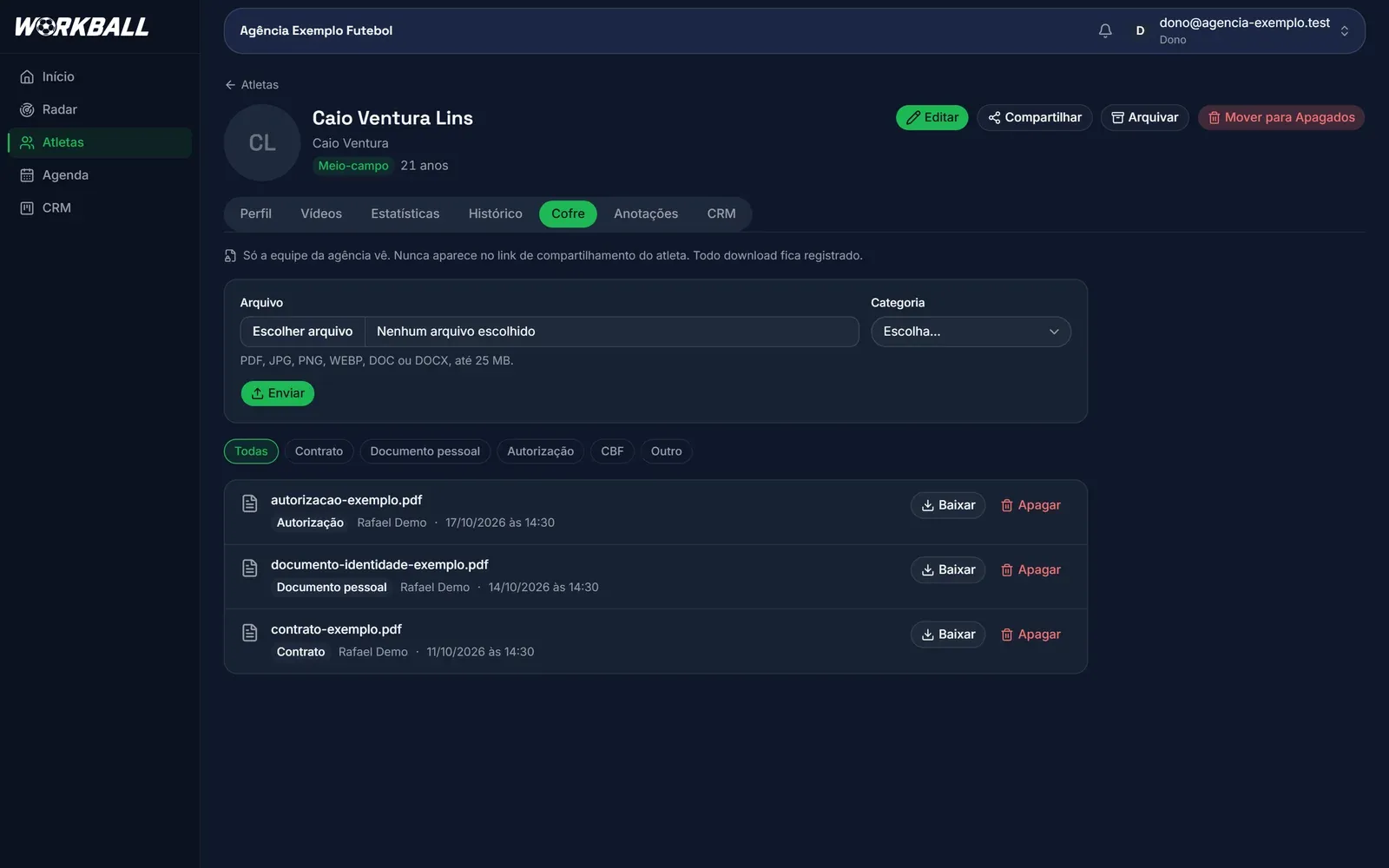Screen dimensions: 1389x868
Task: Click the file icon of documento-identidade-exemplo.pdf
Action: pyautogui.click(x=250, y=568)
